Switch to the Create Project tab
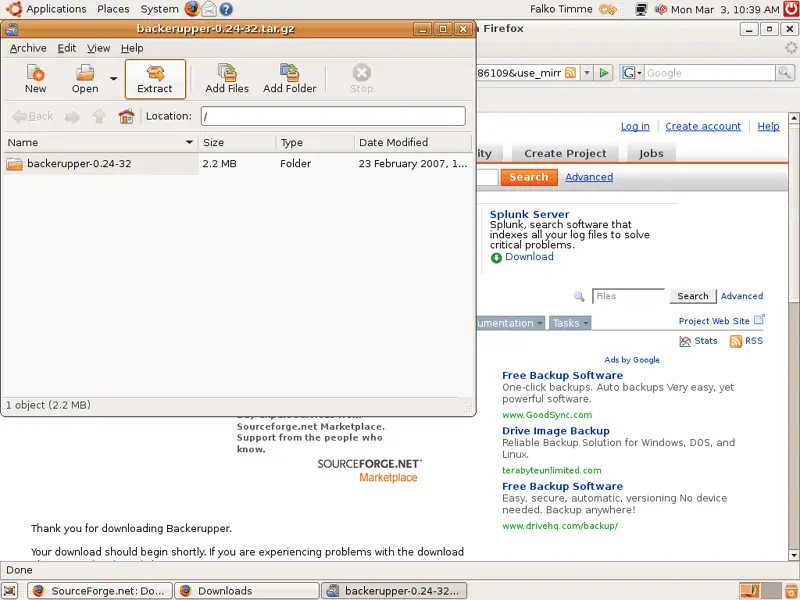The image size is (800, 600). 565,154
